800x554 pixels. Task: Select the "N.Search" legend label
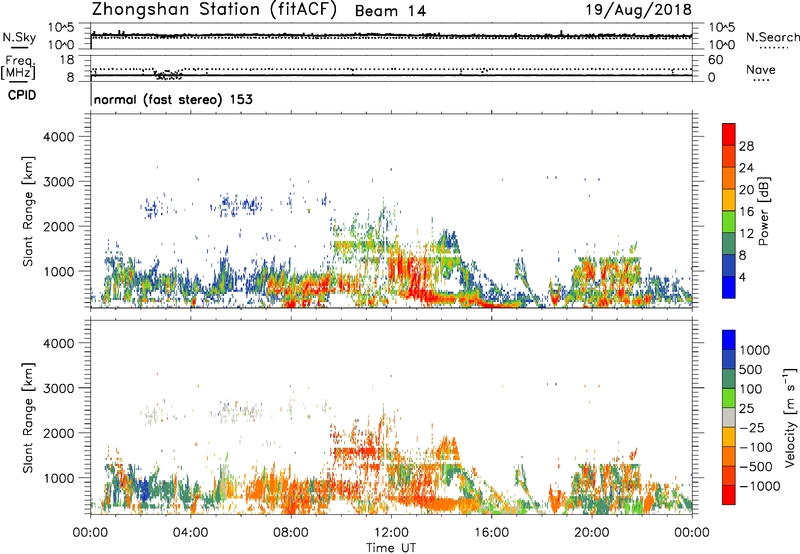(x=772, y=37)
